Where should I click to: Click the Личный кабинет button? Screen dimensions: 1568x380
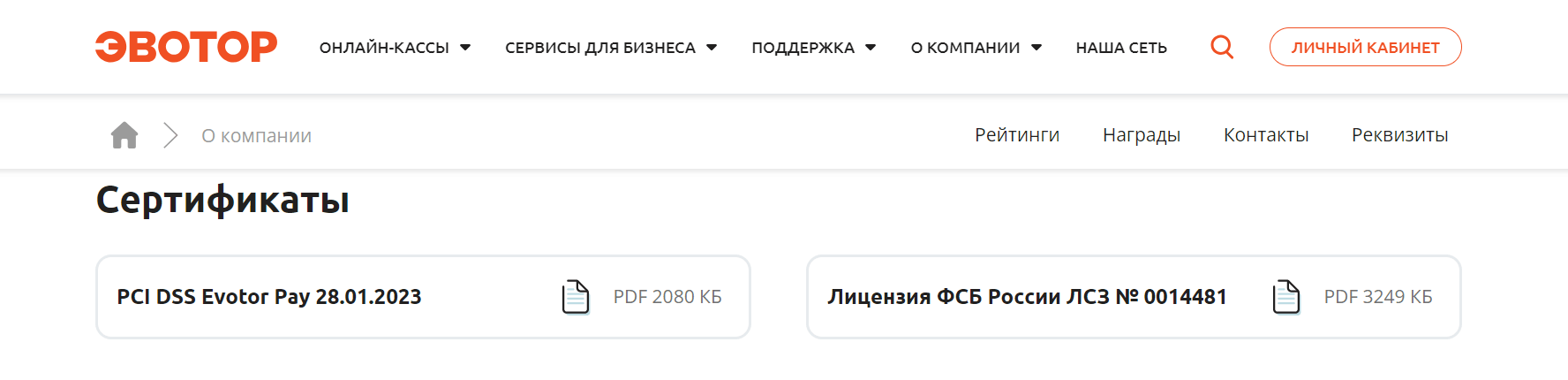click(x=1365, y=47)
